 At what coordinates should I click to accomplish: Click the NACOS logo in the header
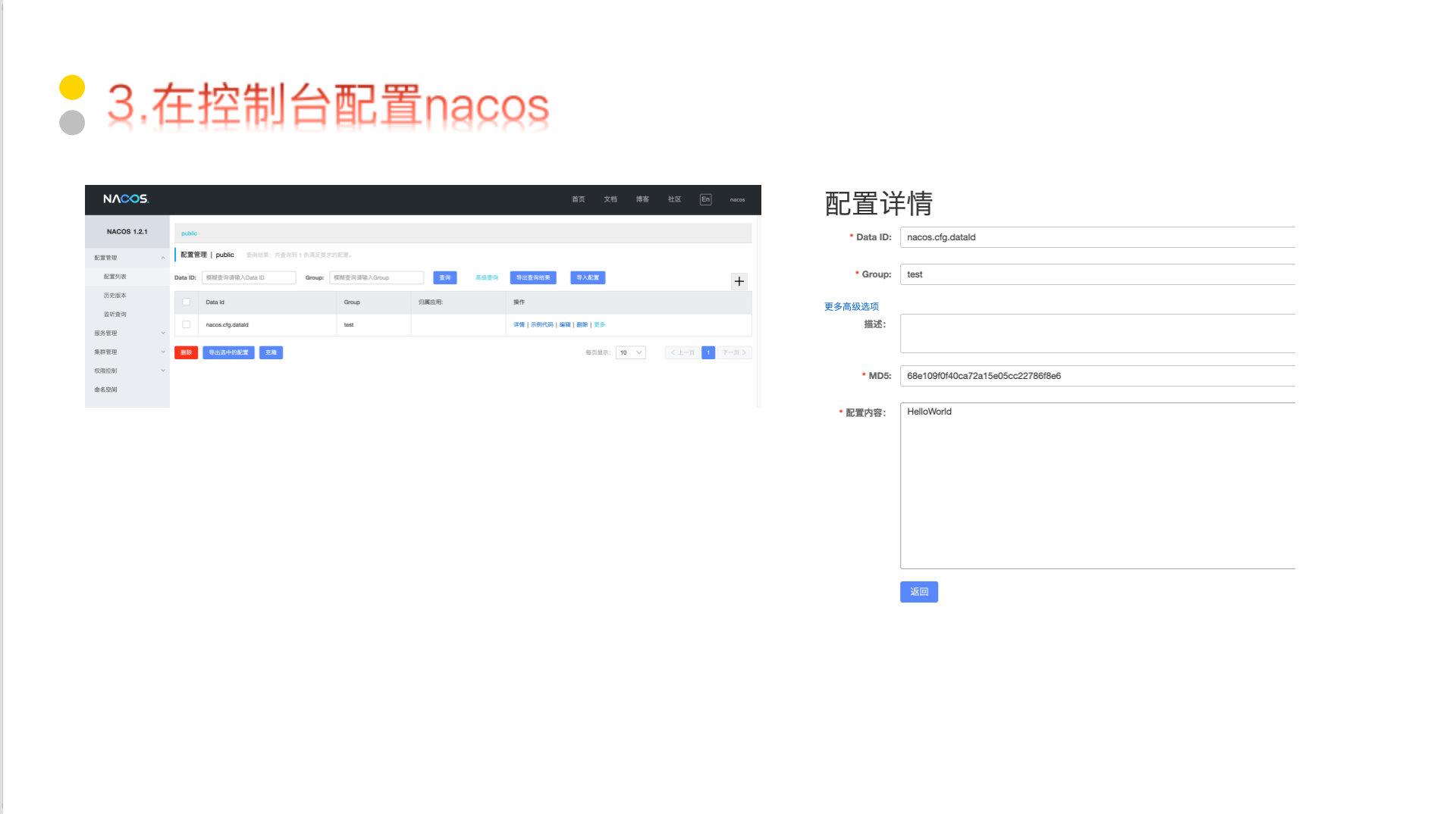pos(126,199)
